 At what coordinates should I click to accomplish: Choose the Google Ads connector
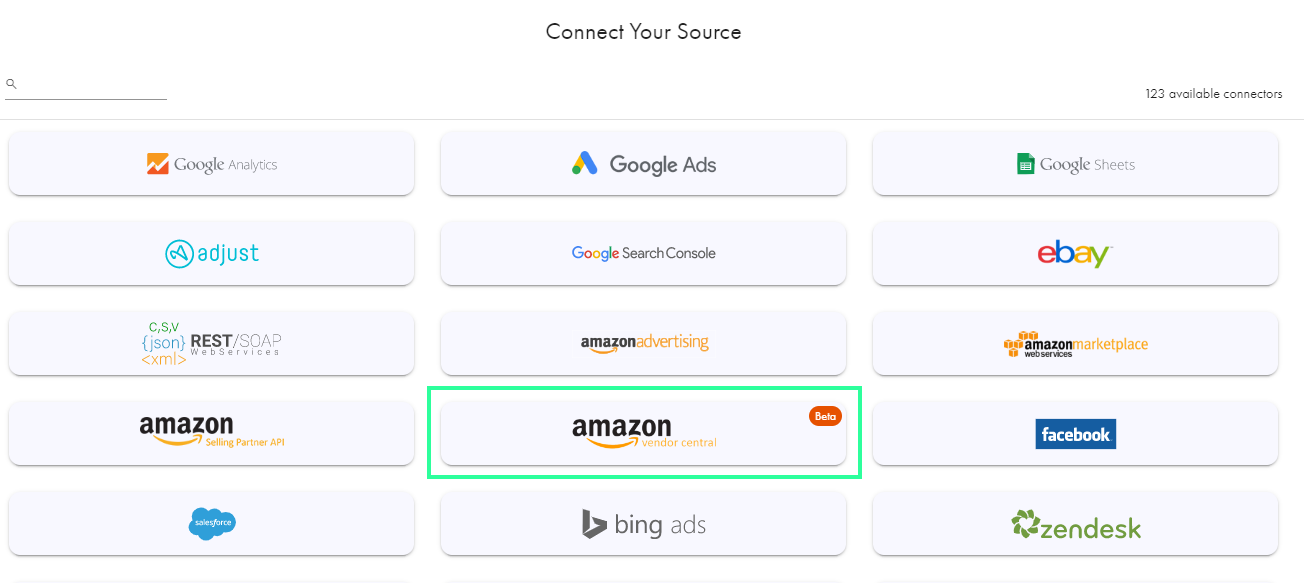(x=643, y=164)
